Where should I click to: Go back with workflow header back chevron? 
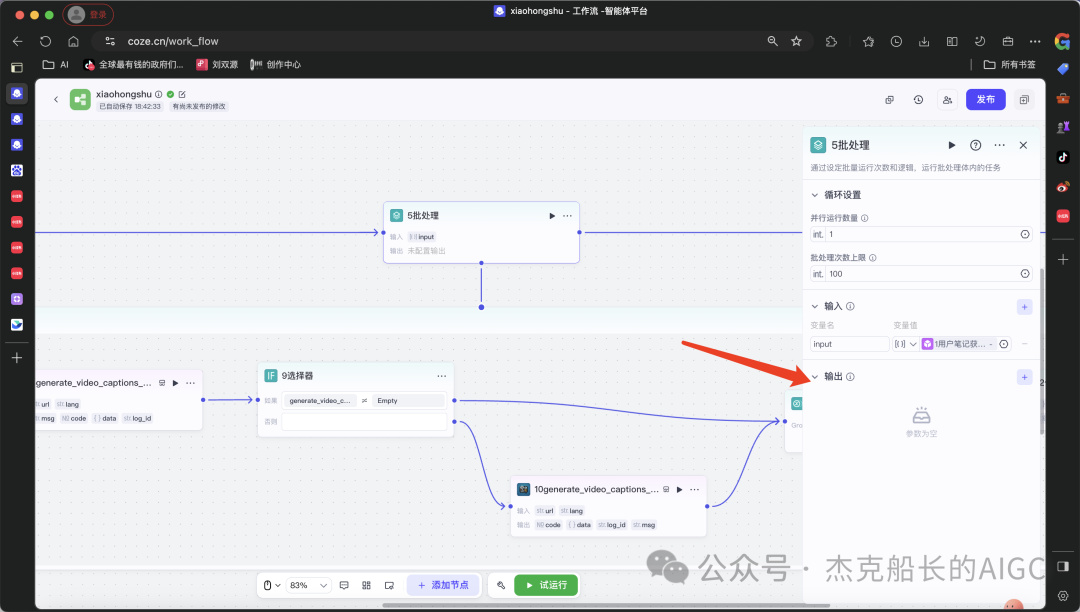(56, 100)
